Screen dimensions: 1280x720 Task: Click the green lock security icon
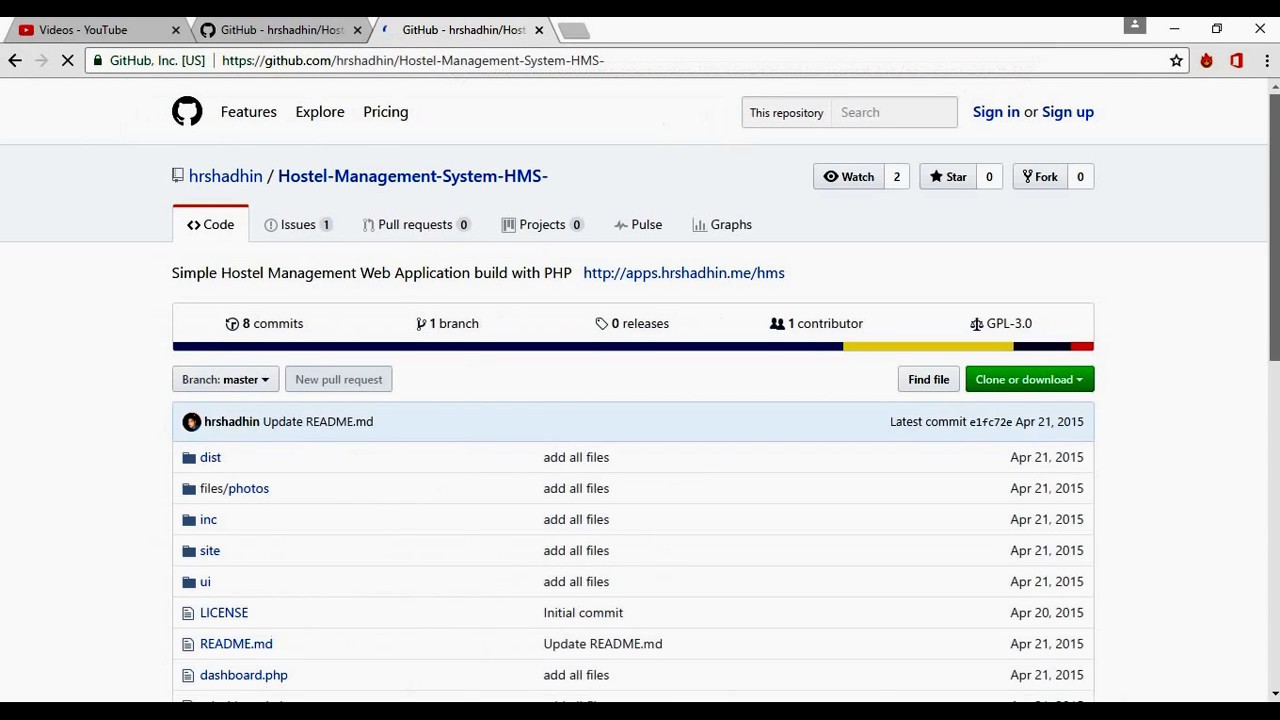click(x=97, y=61)
